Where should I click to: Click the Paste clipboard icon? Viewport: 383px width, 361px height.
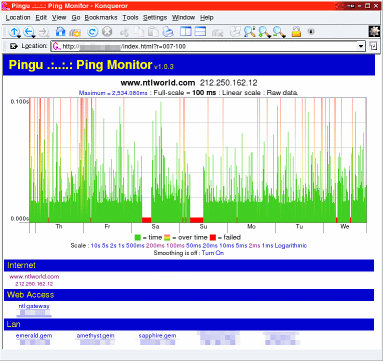point(153,32)
